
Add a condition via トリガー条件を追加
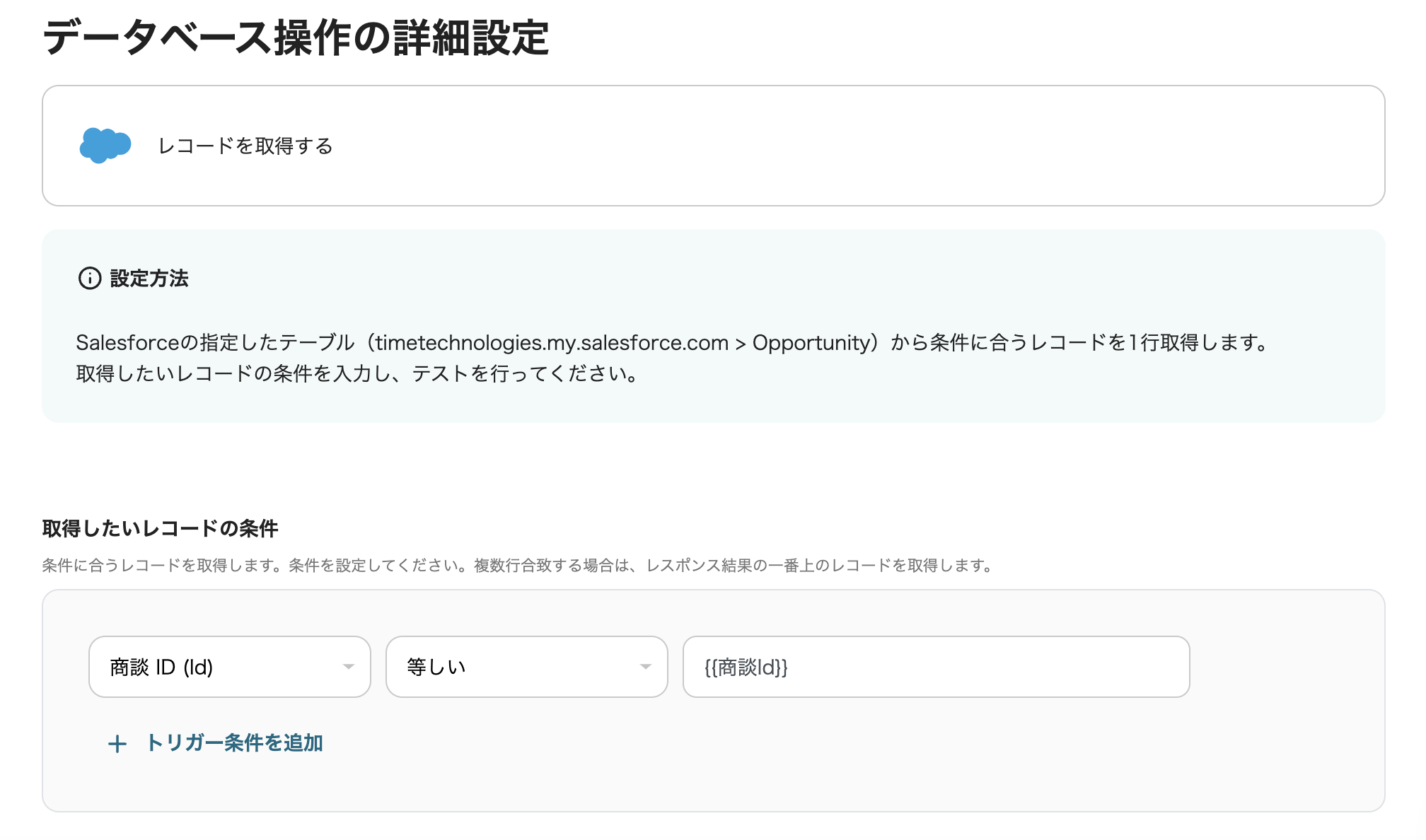(x=233, y=744)
